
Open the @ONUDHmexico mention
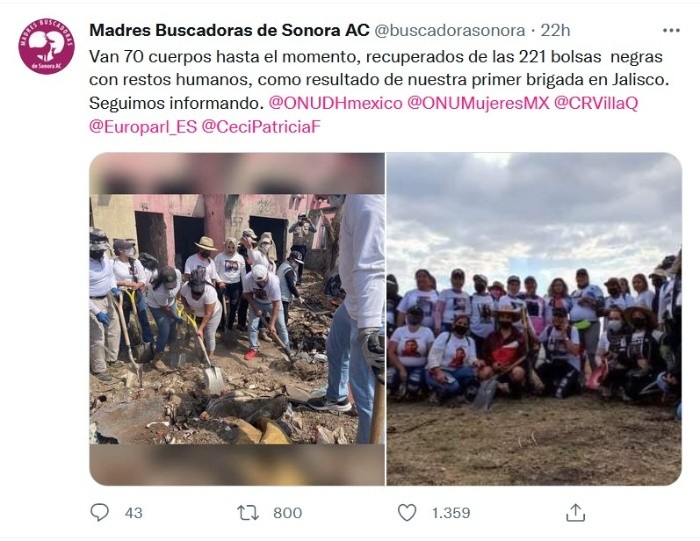pyautogui.click(x=335, y=103)
